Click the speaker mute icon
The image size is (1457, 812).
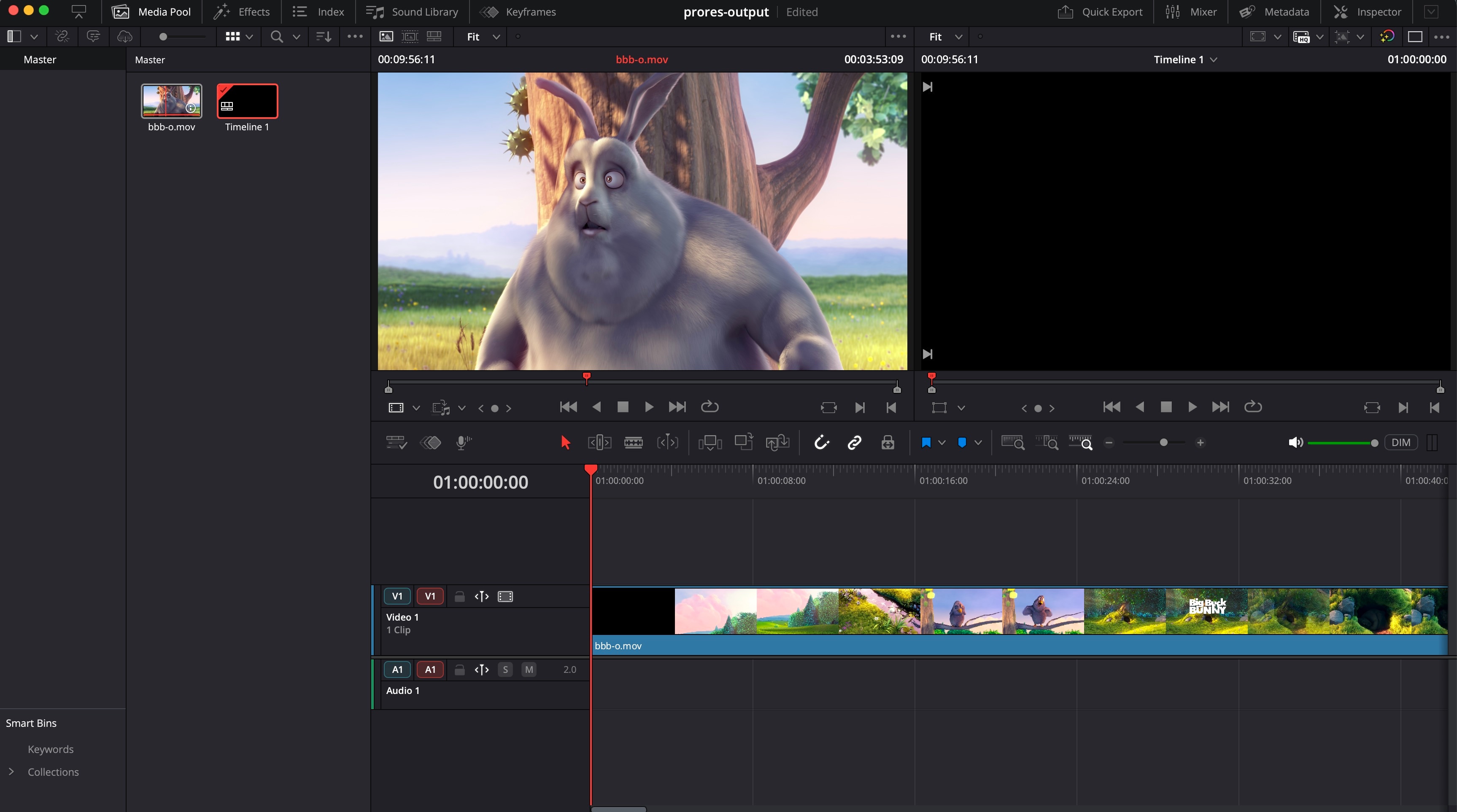coord(1295,442)
